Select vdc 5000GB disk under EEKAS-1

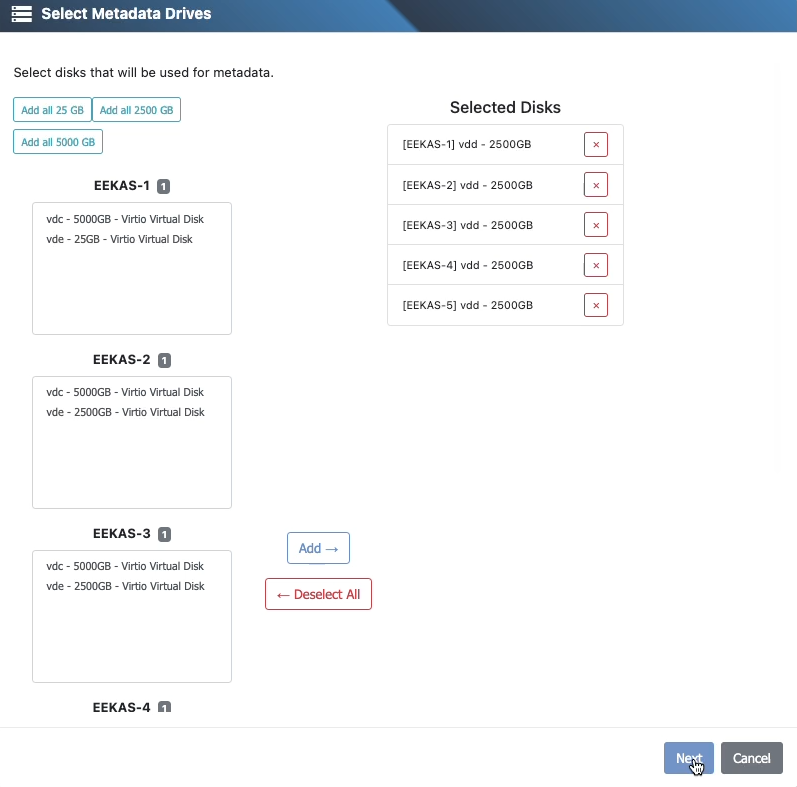pyautogui.click(x=124, y=219)
